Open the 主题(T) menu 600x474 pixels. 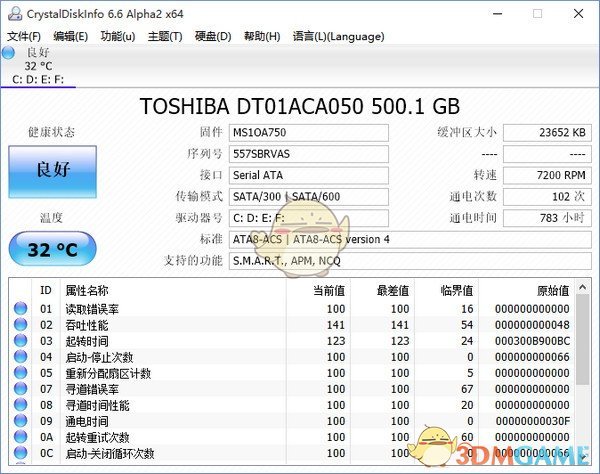[165, 36]
